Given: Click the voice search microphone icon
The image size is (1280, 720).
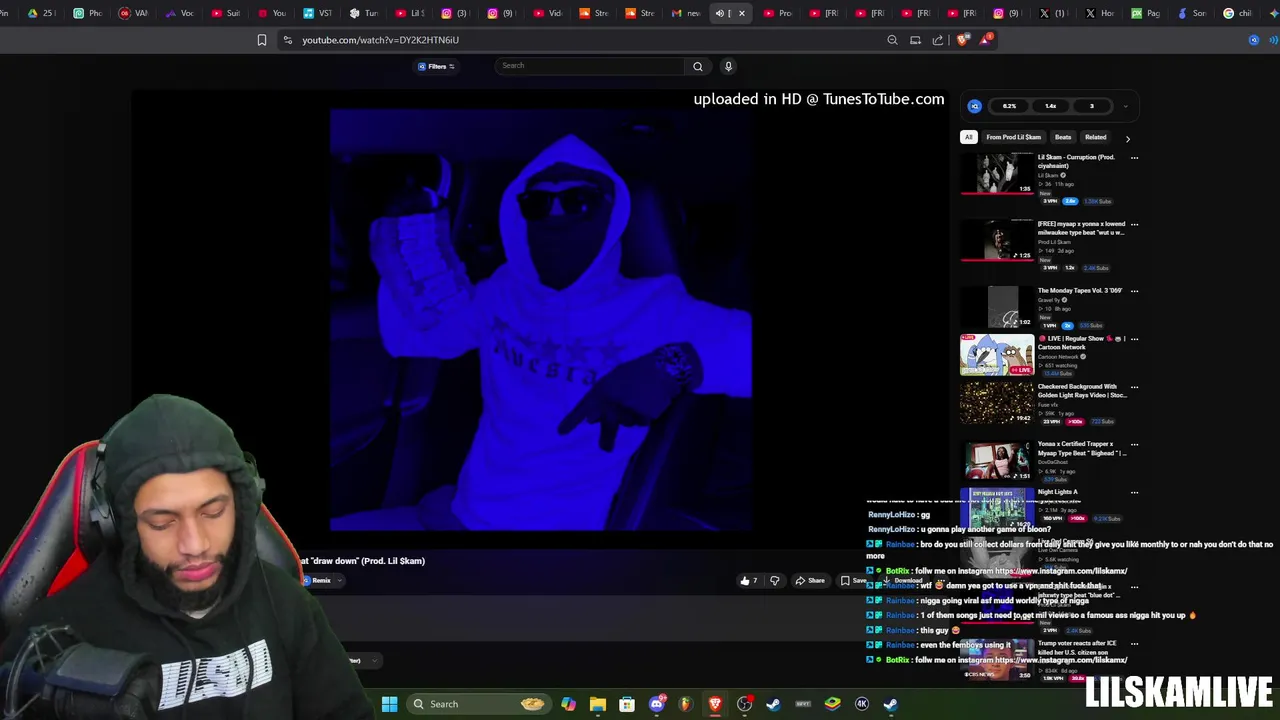Looking at the screenshot, I should pyautogui.click(x=728, y=66).
